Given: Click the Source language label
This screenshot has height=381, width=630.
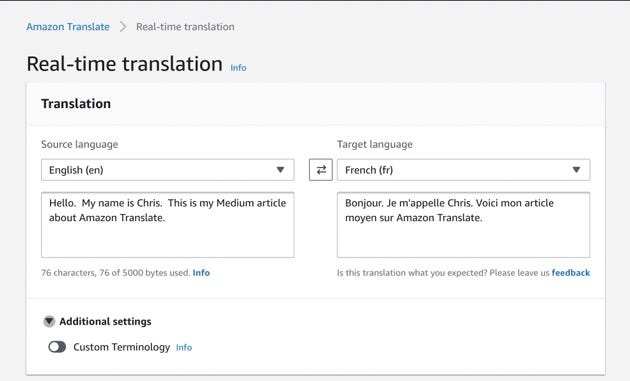Looking at the screenshot, I should pyautogui.click(x=80, y=145).
